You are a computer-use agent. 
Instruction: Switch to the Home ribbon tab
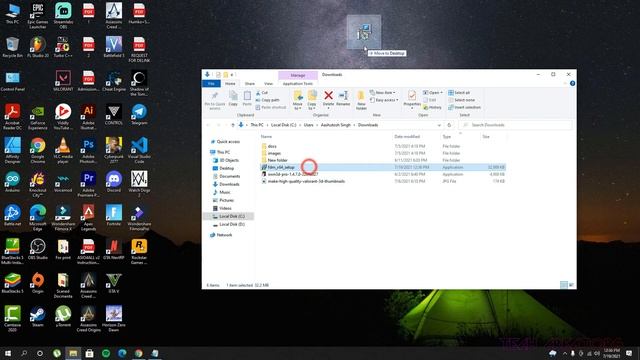230,83
